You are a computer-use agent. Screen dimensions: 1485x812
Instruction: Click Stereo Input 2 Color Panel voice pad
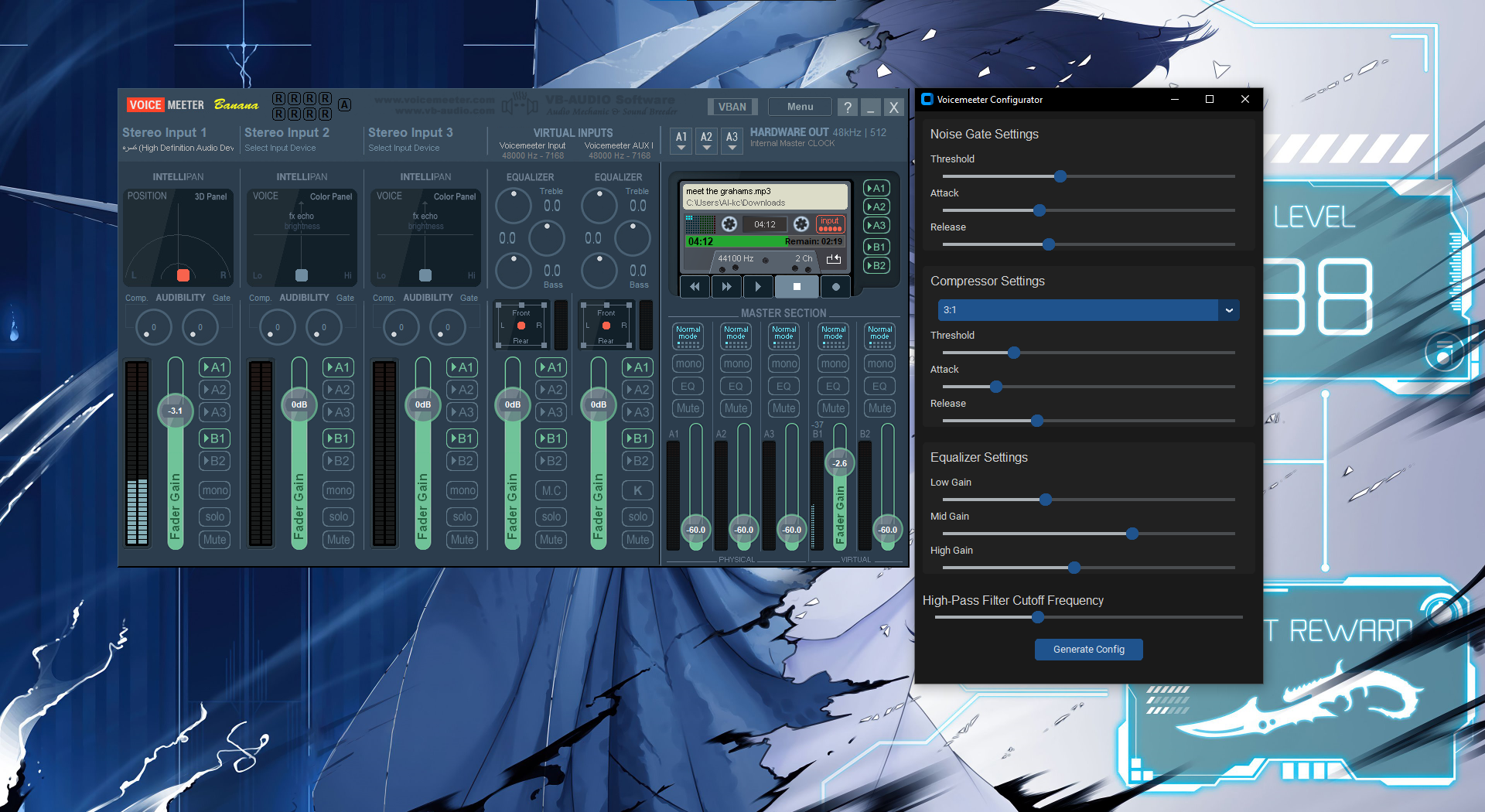(302, 237)
